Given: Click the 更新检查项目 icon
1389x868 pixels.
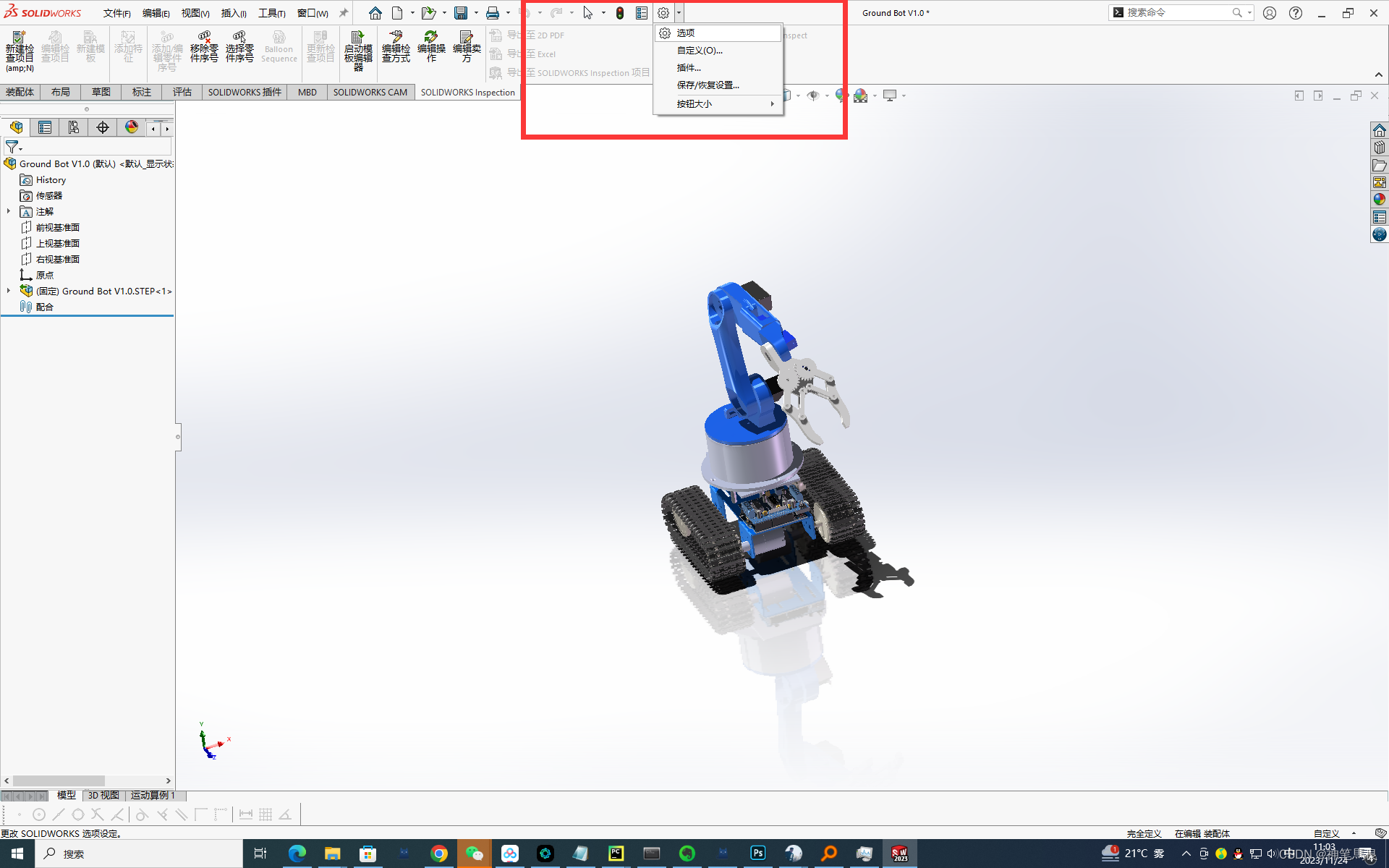Looking at the screenshot, I should (319, 47).
